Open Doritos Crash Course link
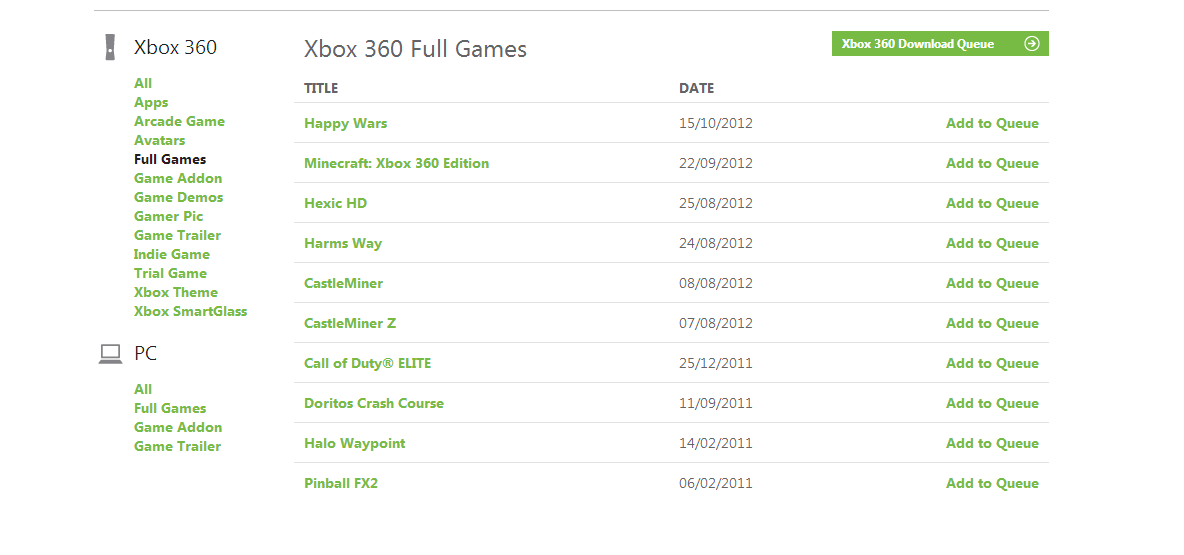 click(x=374, y=403)
